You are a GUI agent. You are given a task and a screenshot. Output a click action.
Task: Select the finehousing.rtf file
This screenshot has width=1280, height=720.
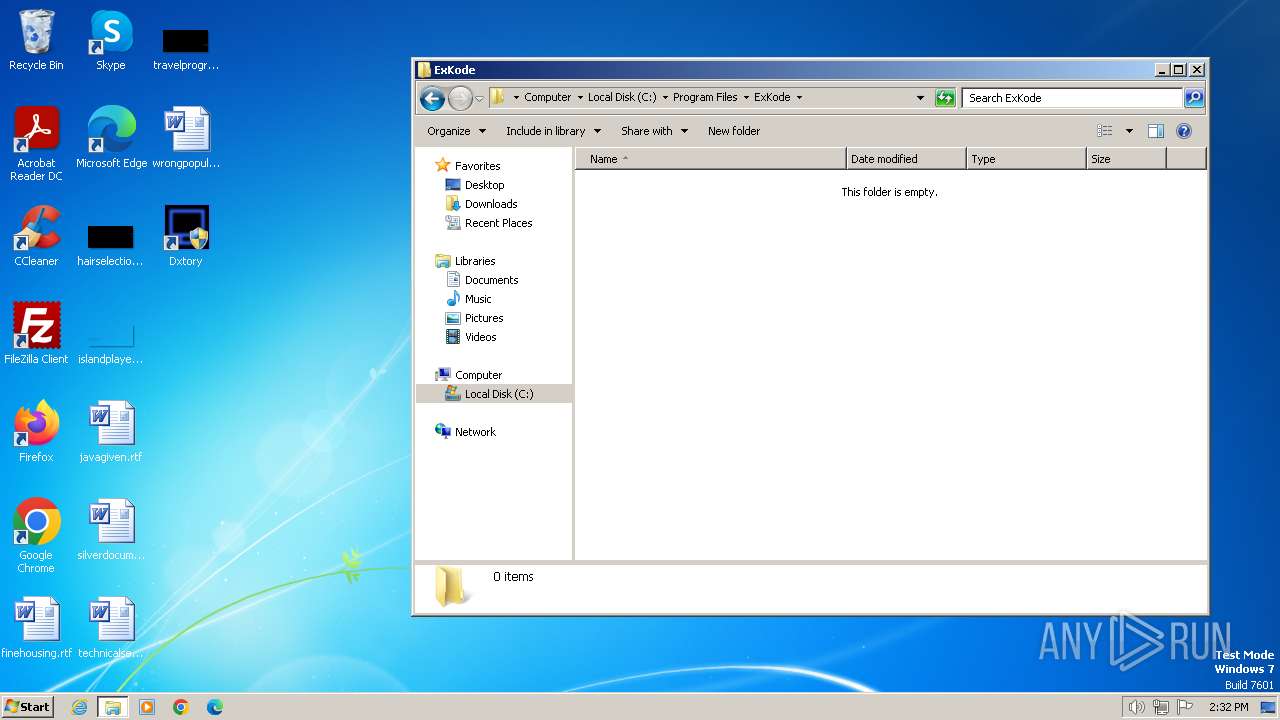37,628
